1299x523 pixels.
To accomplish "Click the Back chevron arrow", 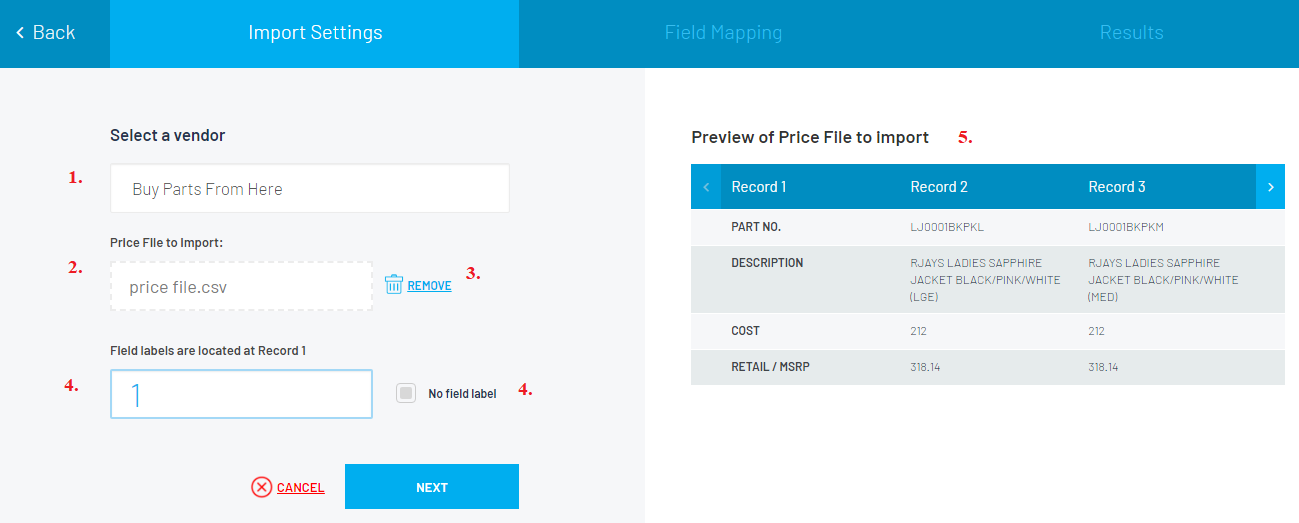I will click(x=20, y=33).
